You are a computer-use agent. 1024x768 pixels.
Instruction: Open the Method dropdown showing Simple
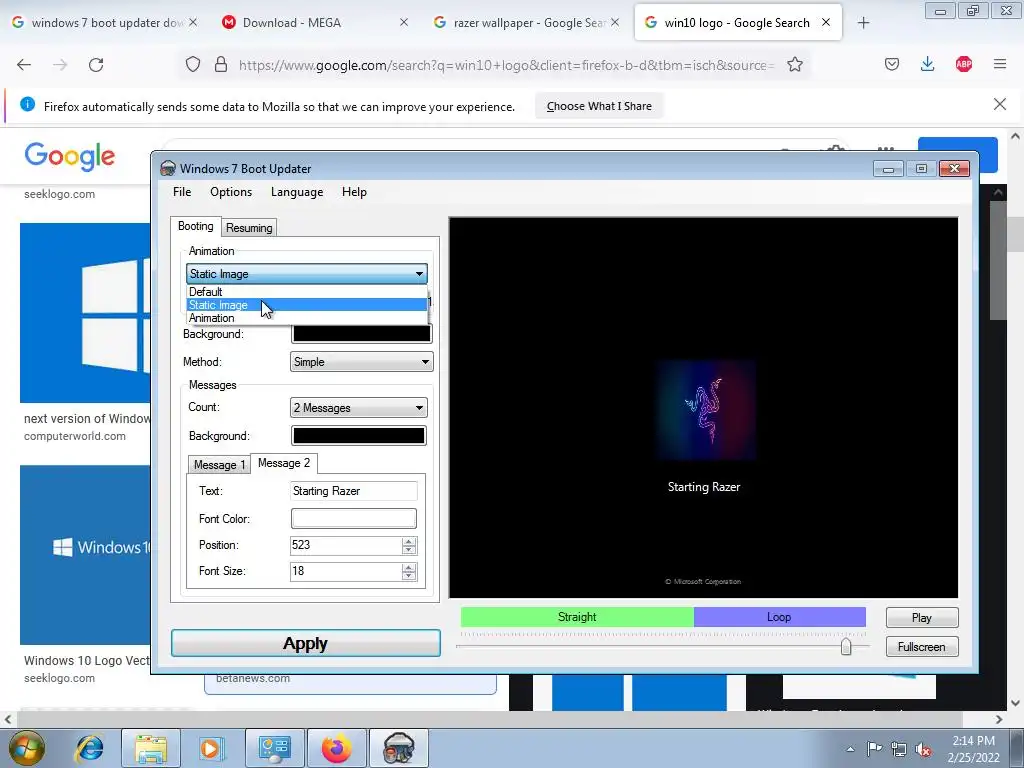[361, 362]
